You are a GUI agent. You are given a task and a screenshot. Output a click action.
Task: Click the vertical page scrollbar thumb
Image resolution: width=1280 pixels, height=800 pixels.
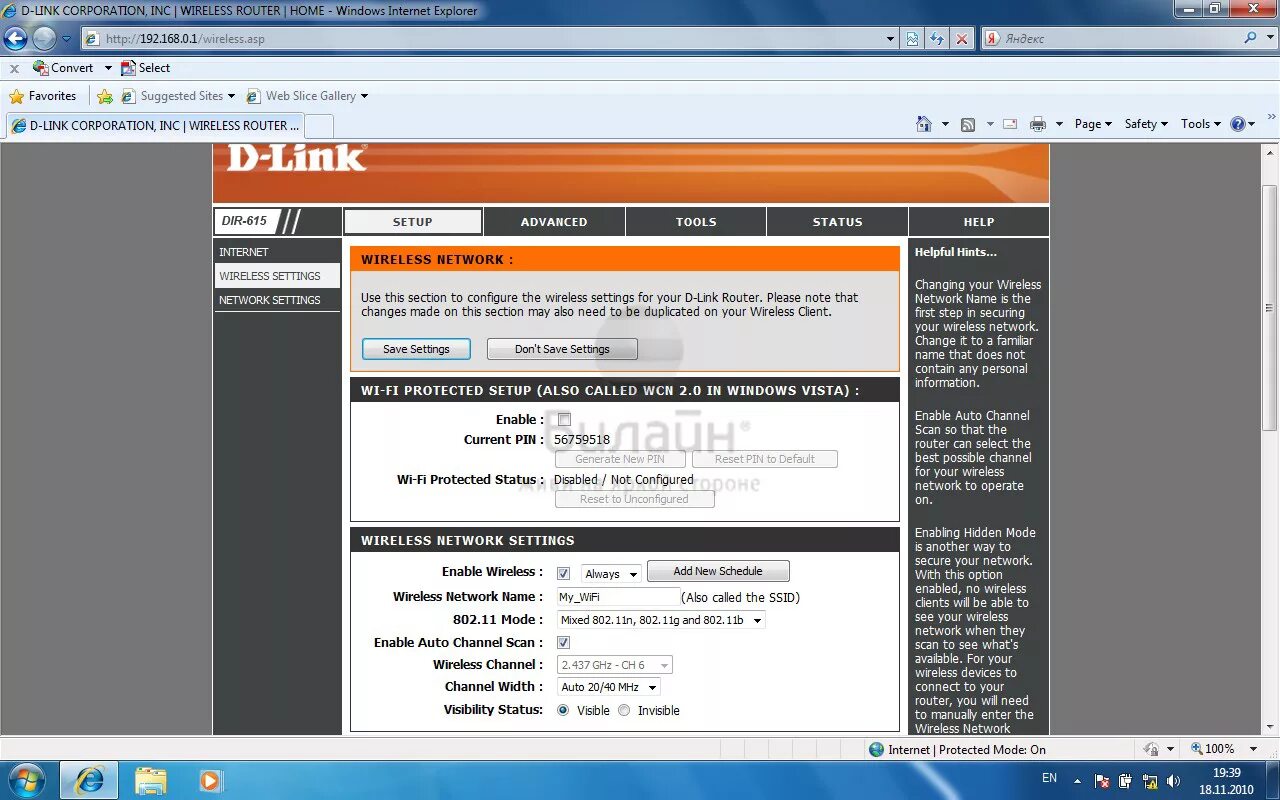click(x=1269, y=308)
